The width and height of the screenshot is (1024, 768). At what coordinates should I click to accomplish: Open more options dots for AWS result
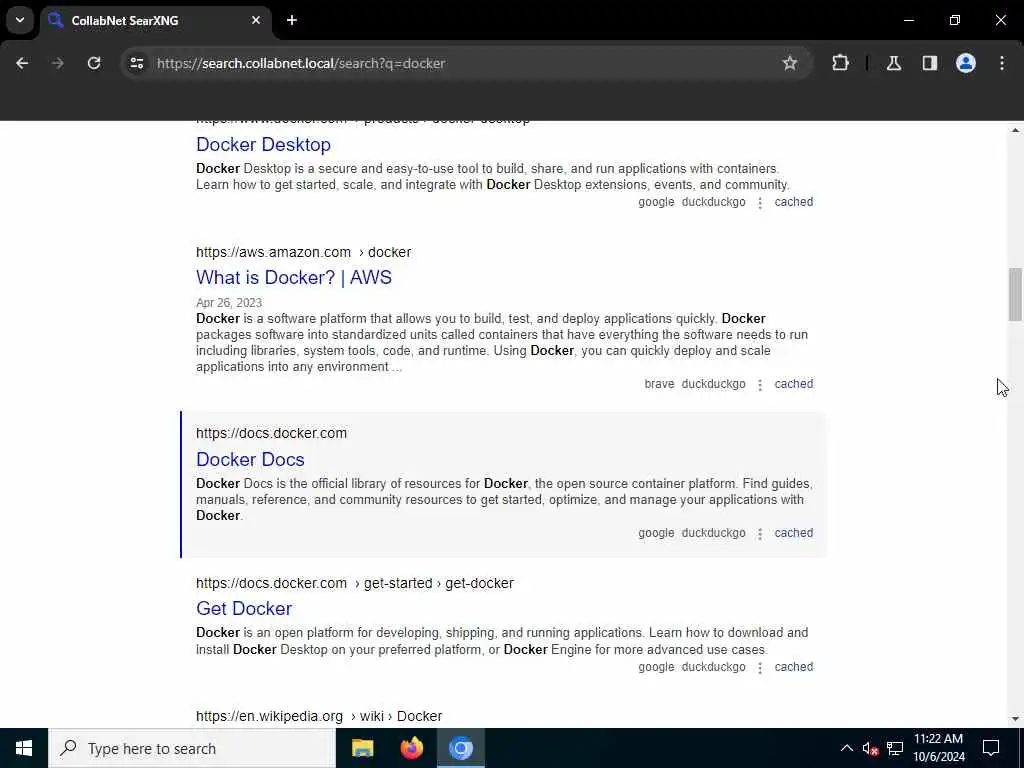760,385
